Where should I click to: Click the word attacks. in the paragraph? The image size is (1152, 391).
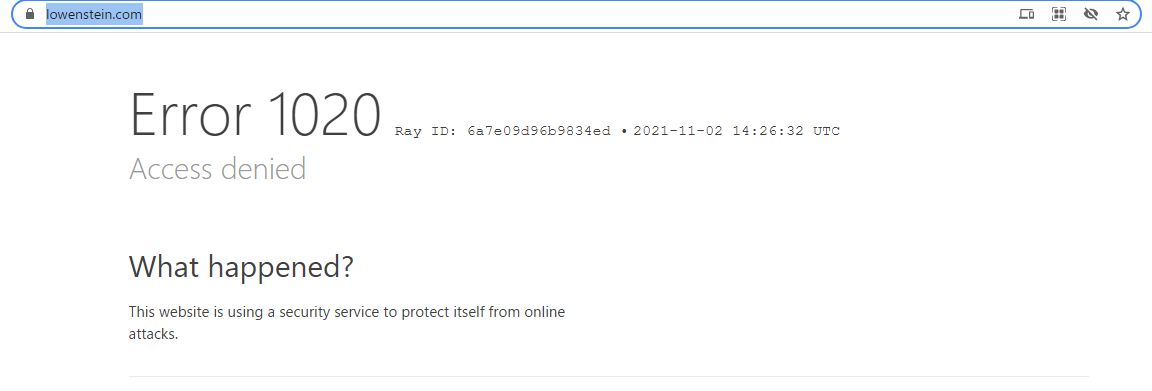coord(154,334)
